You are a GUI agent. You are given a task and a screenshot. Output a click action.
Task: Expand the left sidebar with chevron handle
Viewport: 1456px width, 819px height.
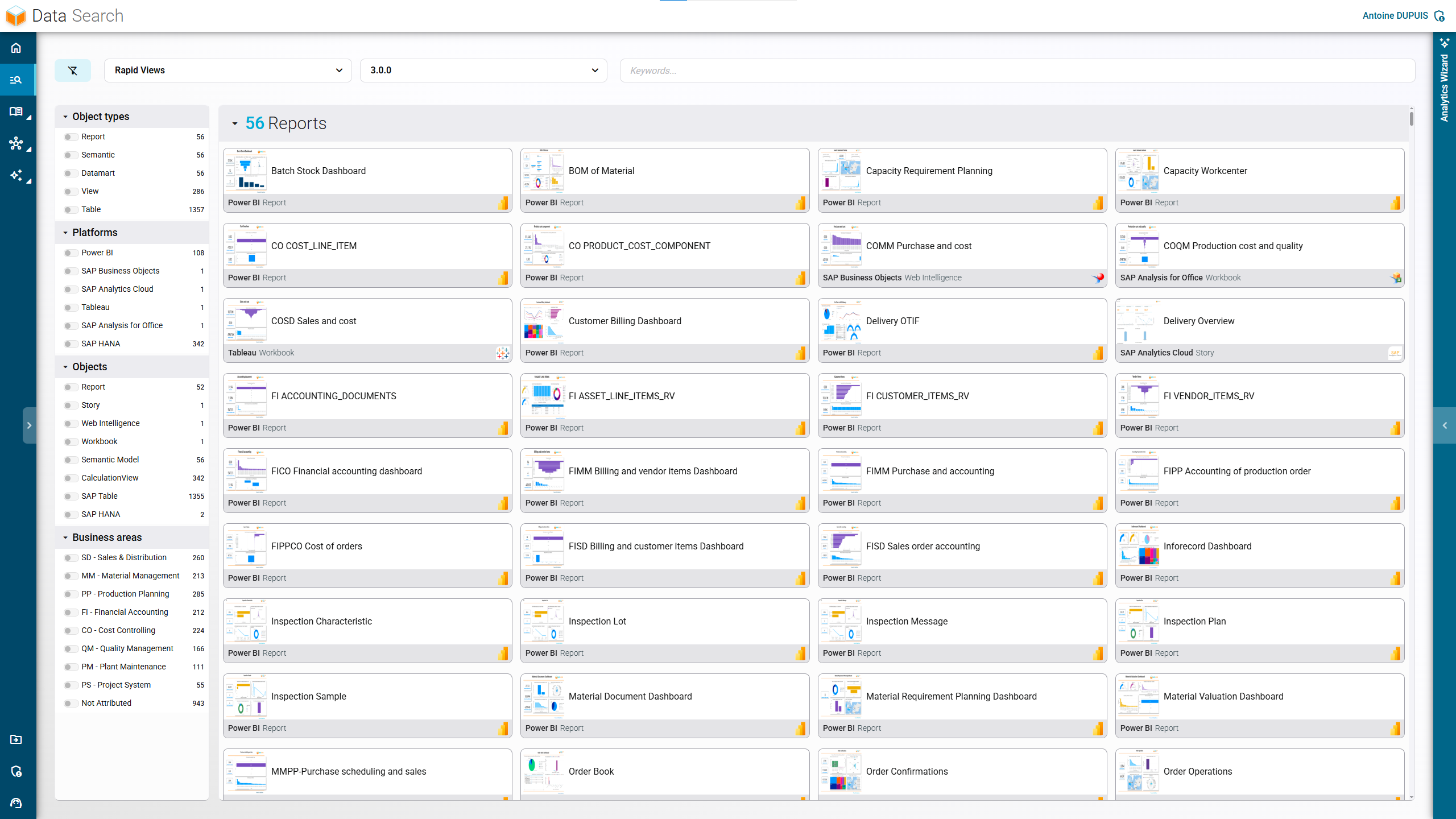(x=30, y=425)
